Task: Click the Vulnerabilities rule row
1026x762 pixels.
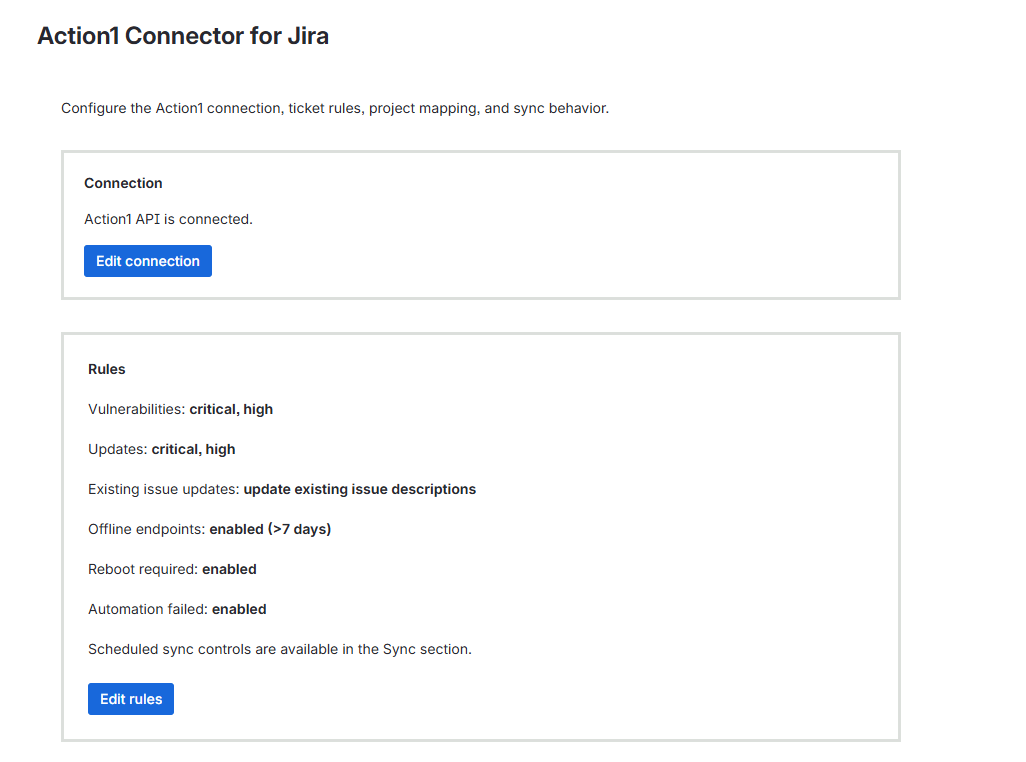Action: click(x=179, y=409)
